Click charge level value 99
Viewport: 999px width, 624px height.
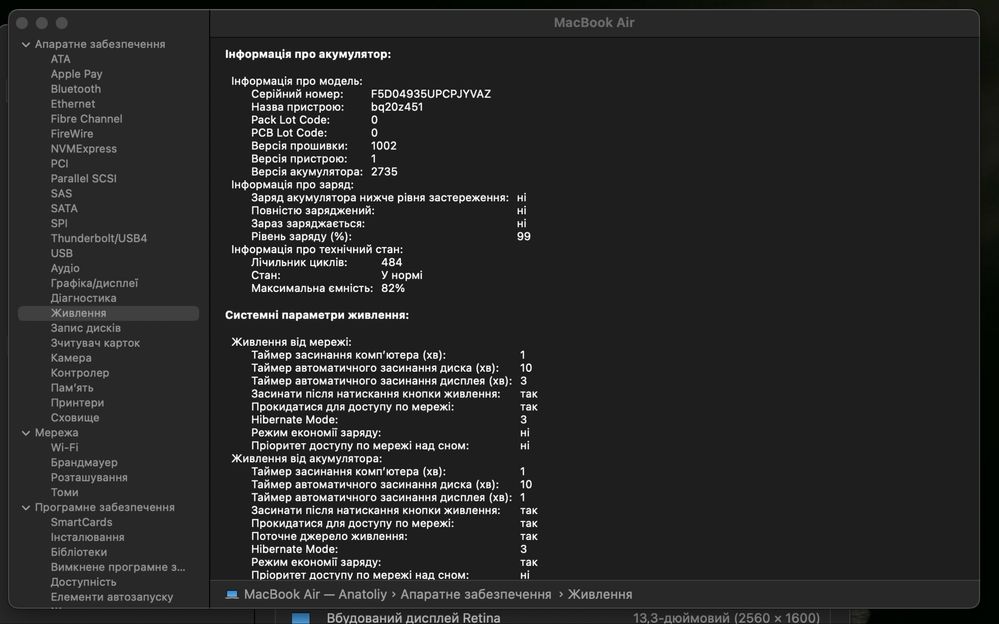tap(524, 236)
